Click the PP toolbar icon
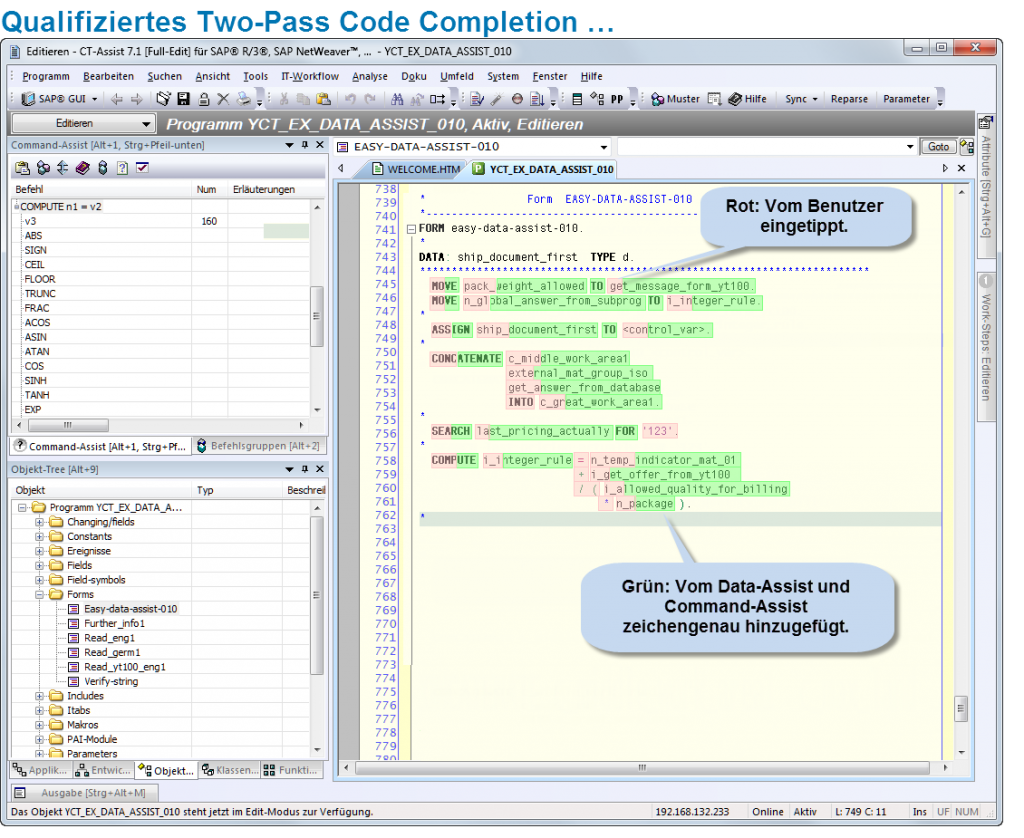Screen dimensions: 1024x838 [x=617, y=98]
